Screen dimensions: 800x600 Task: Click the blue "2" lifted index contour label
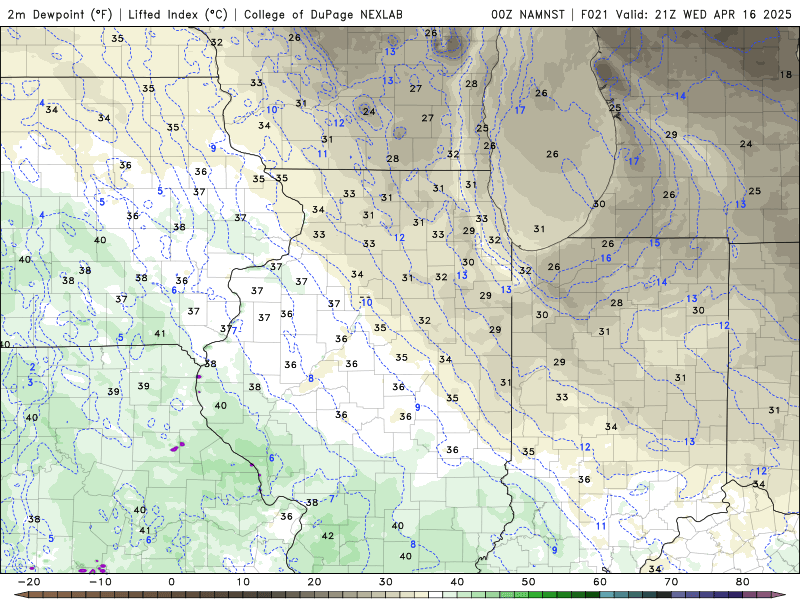[33, 367]
